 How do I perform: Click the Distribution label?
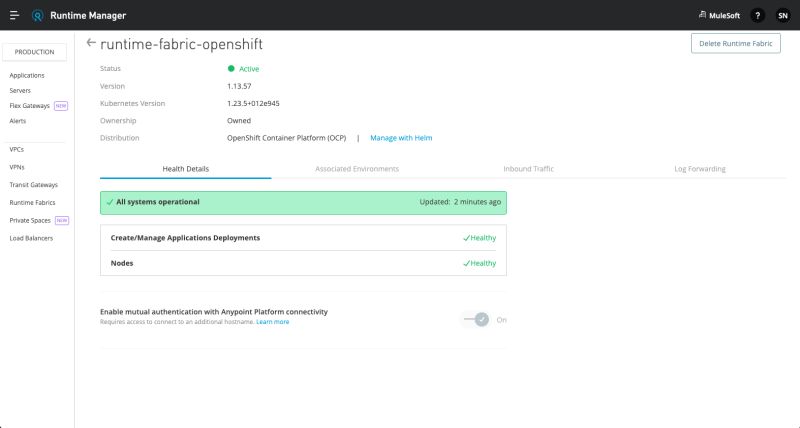coord(119,138)
